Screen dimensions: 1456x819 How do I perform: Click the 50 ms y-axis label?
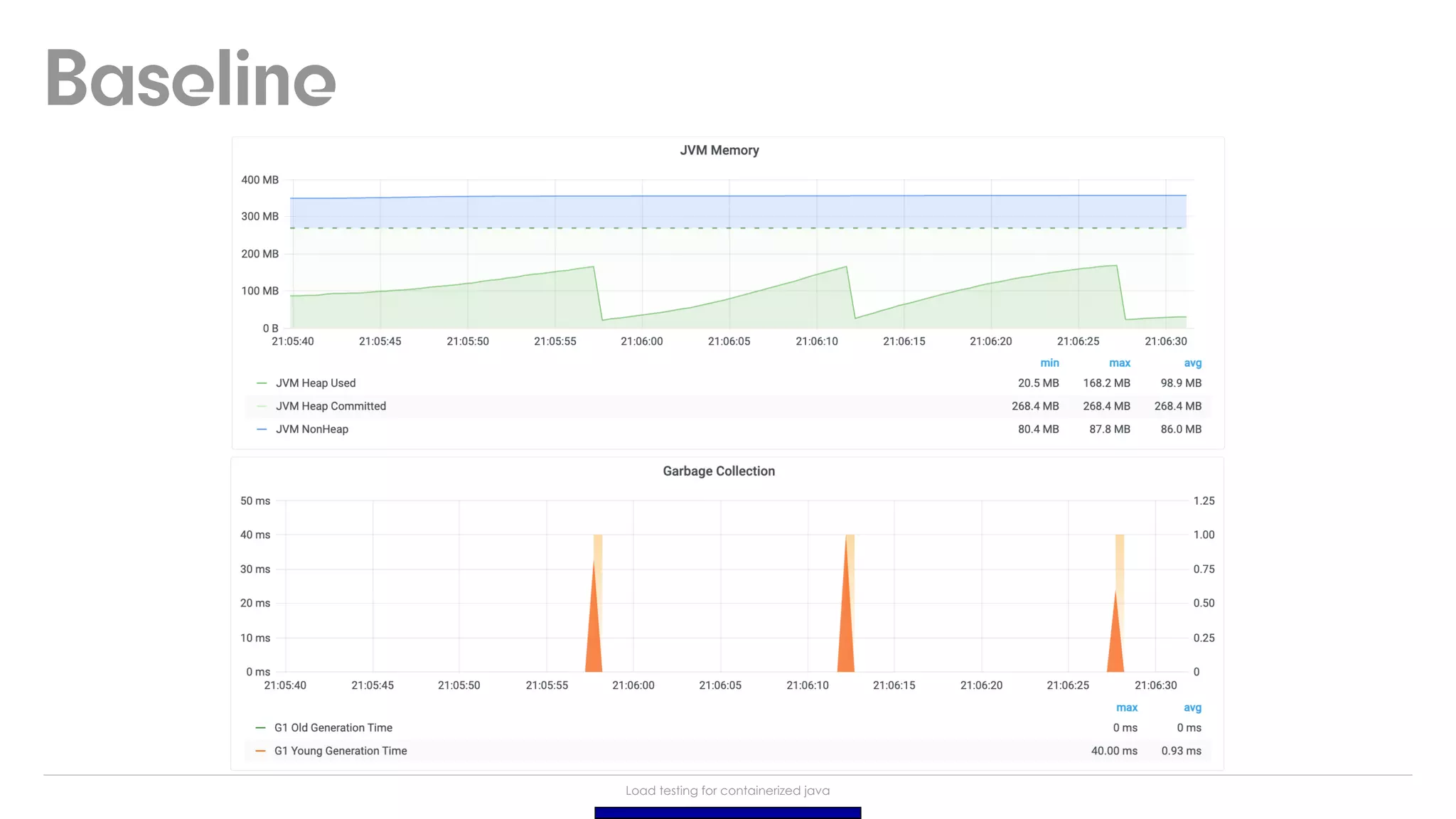point(255,501)
